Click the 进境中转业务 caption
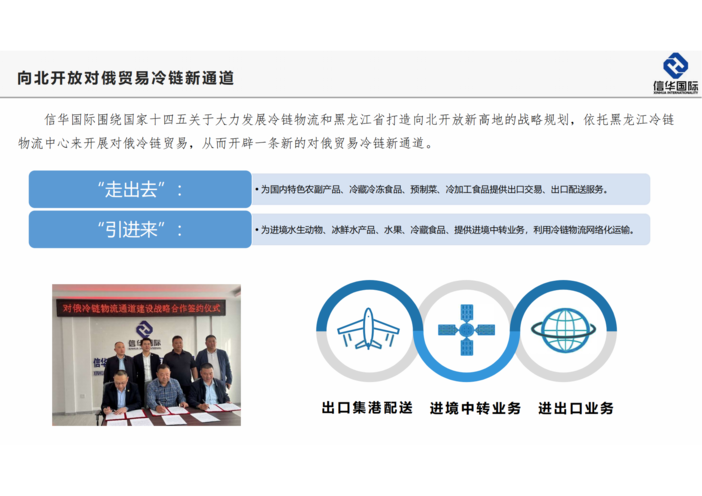 click(475, 408)
